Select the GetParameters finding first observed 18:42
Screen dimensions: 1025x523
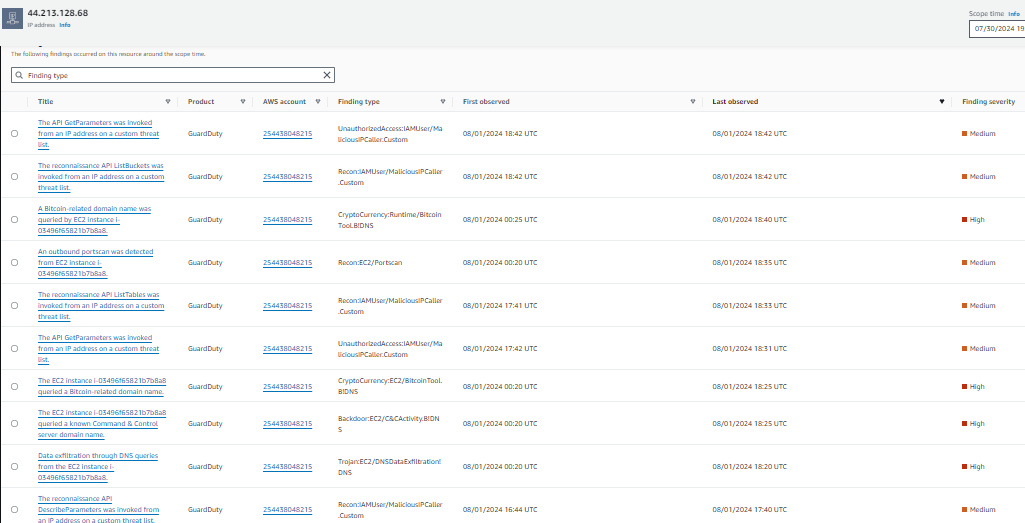coord(14,133)
